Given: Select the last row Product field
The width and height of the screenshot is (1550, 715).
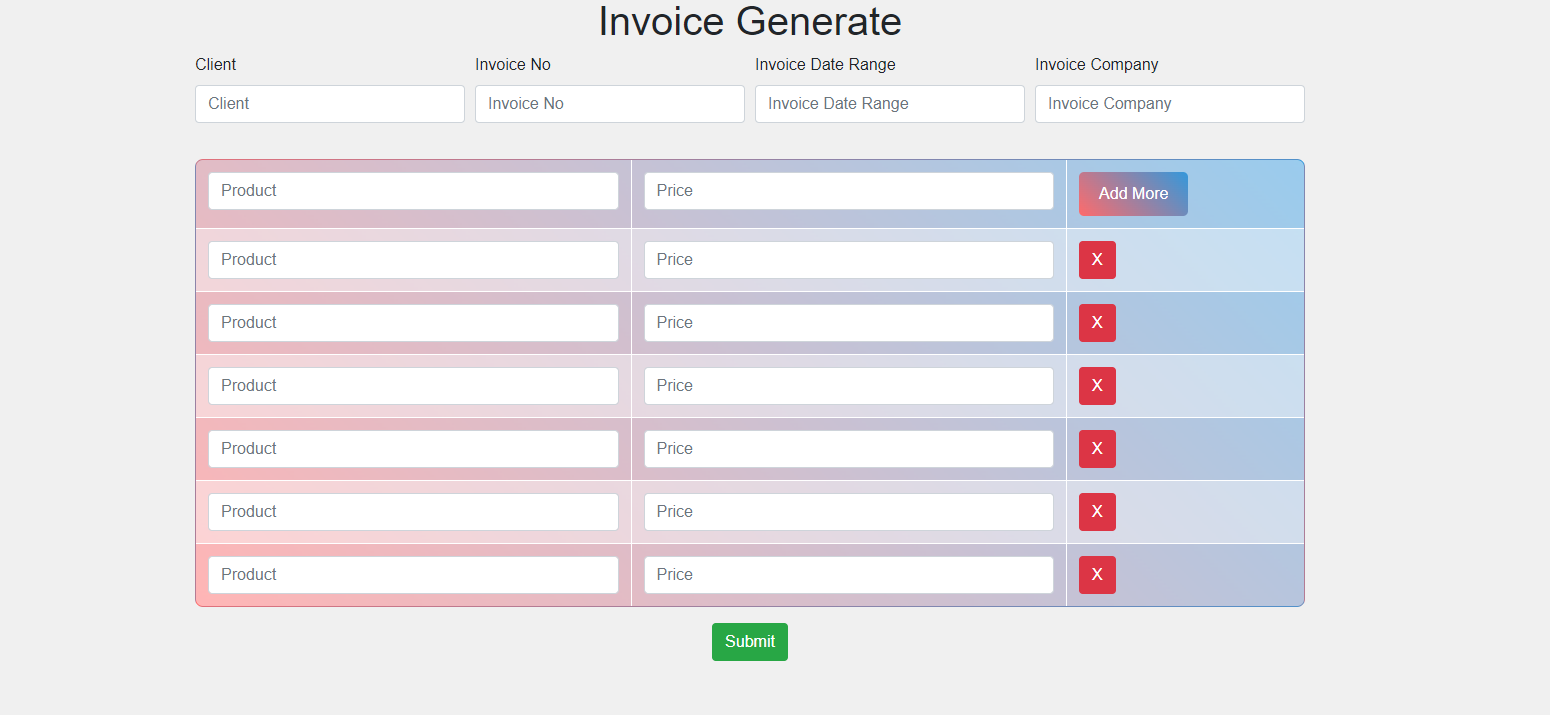Looking at the screenshot, I should [413, 575].
